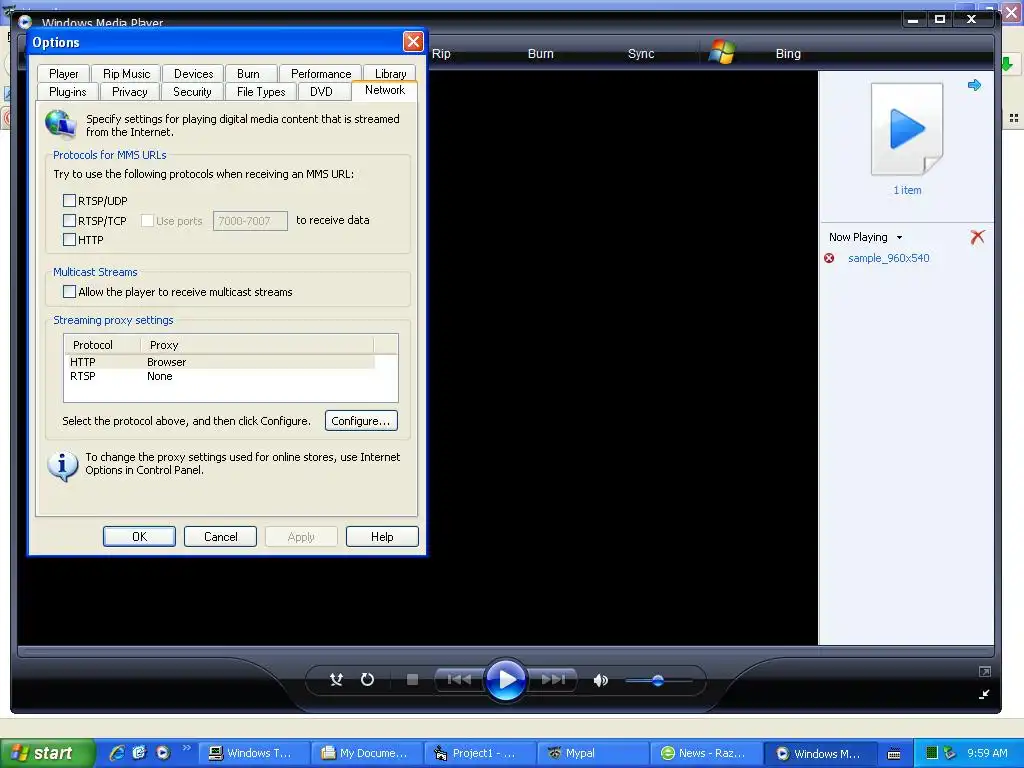
Task: Open the Rip tab in the player toolbar
Action: click(x=441, y=54)
